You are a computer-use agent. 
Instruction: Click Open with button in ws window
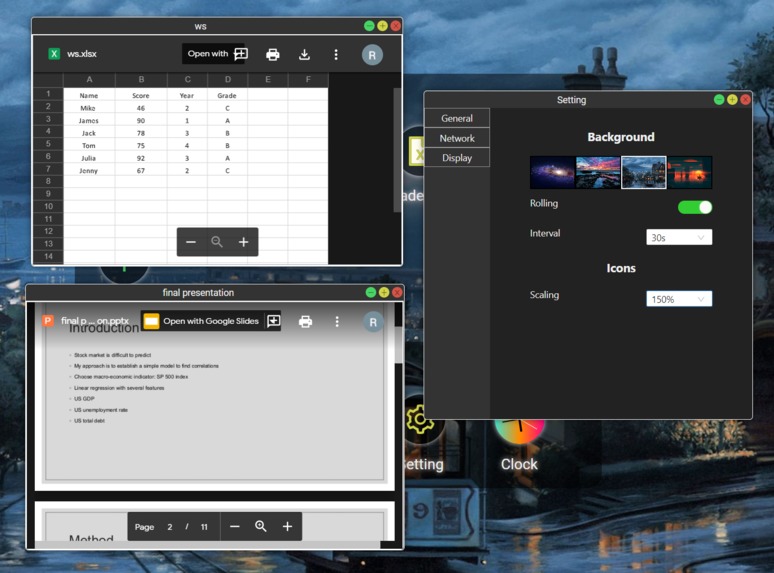[208, 54]
